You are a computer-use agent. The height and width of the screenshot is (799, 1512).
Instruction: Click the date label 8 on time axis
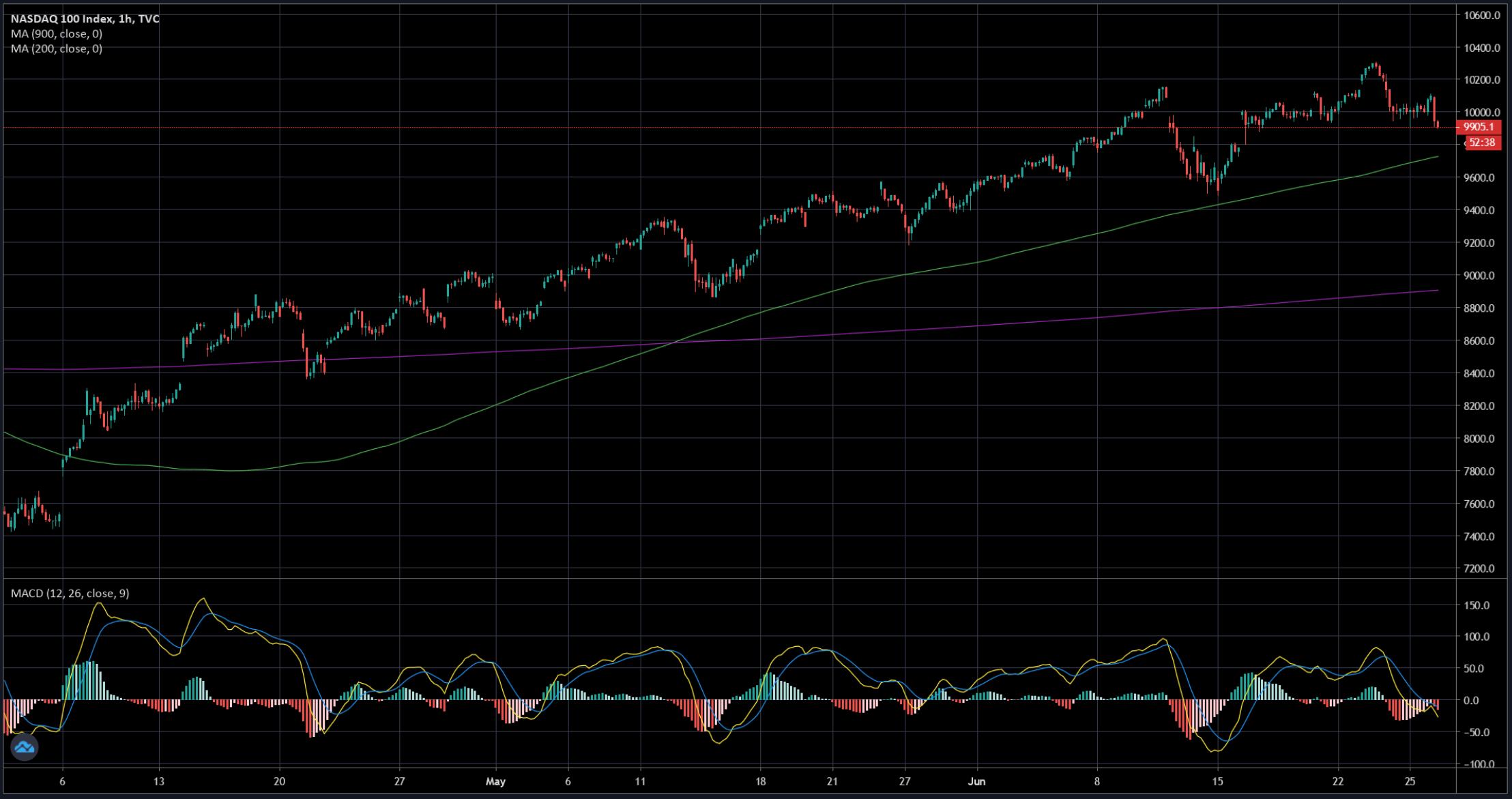pyautogui.click(x=1097, y=781)
